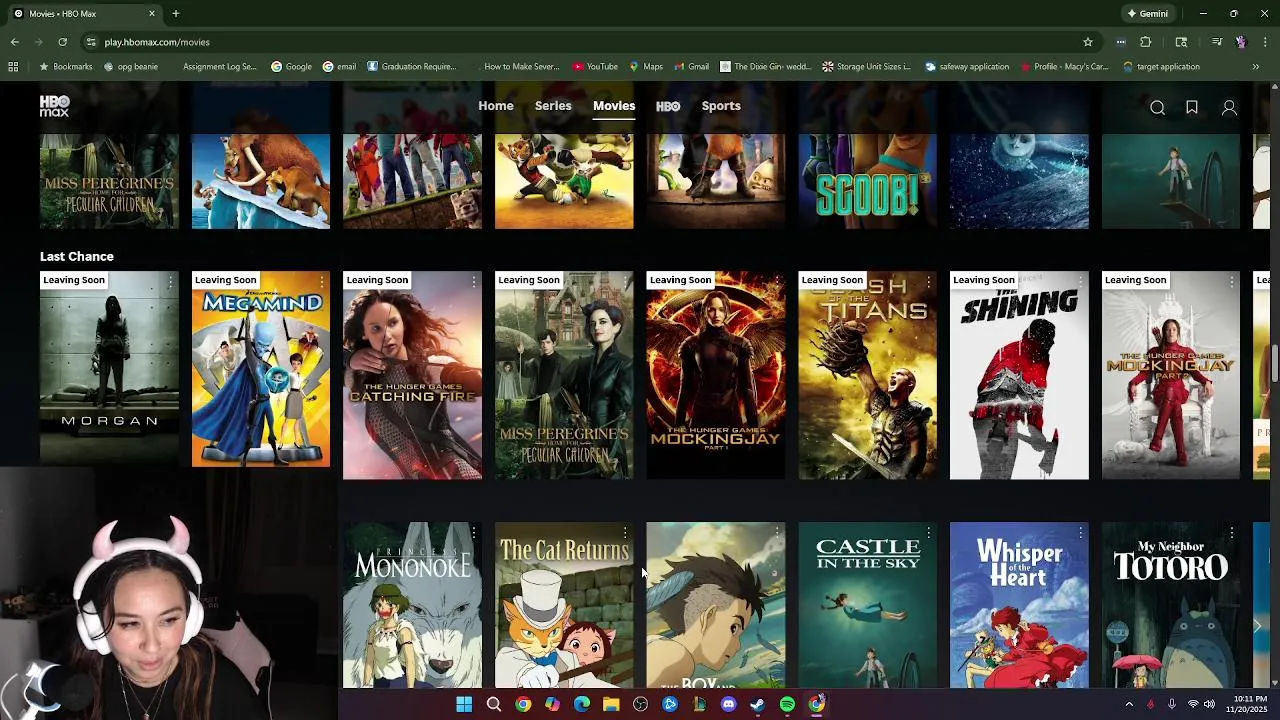Open the Chrome three-dot menu
The image size is (1280, 720).
point(1265,42)
